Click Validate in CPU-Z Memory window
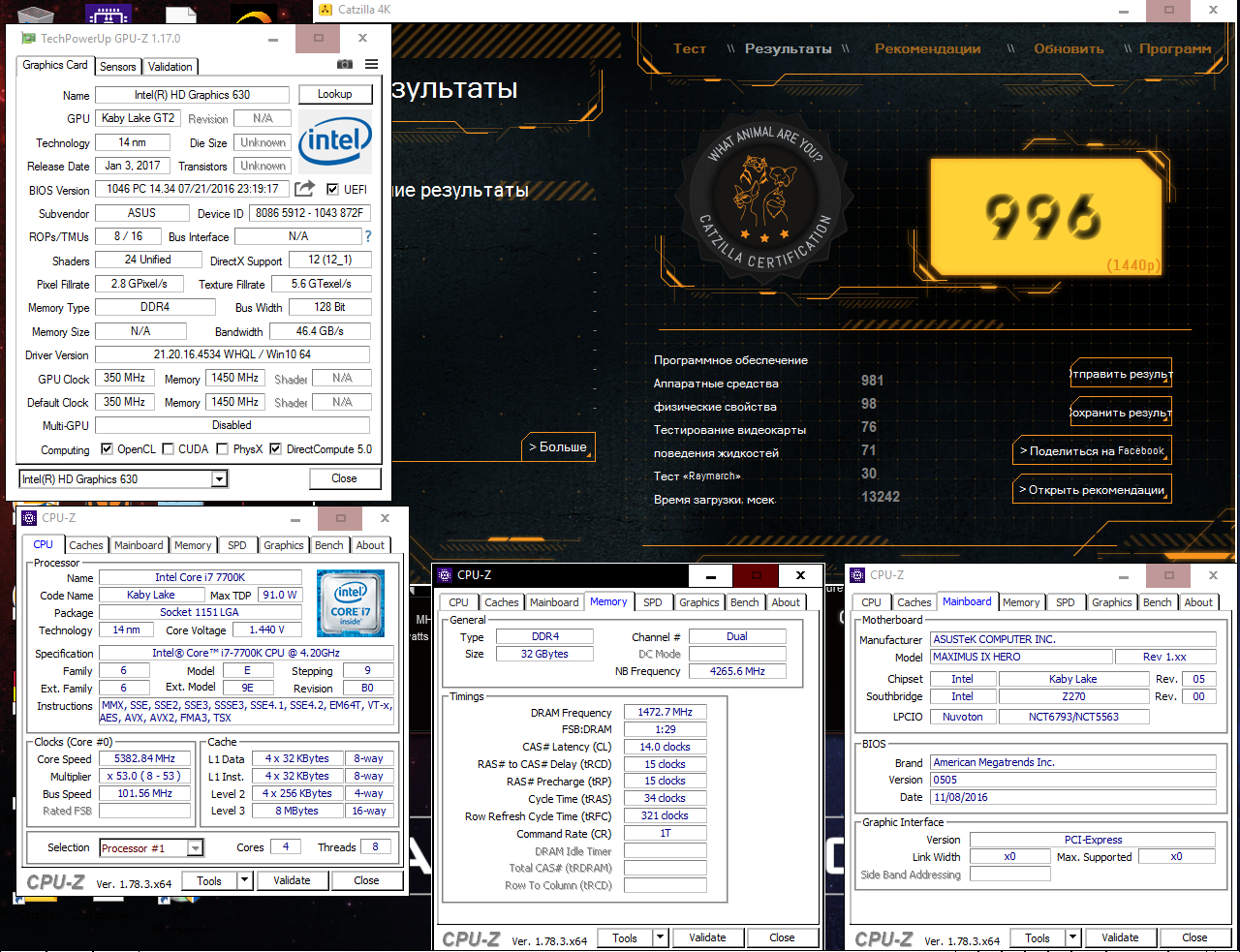Image resolution: width=1240 pixels, height=952 pixels. coord(707,937)
